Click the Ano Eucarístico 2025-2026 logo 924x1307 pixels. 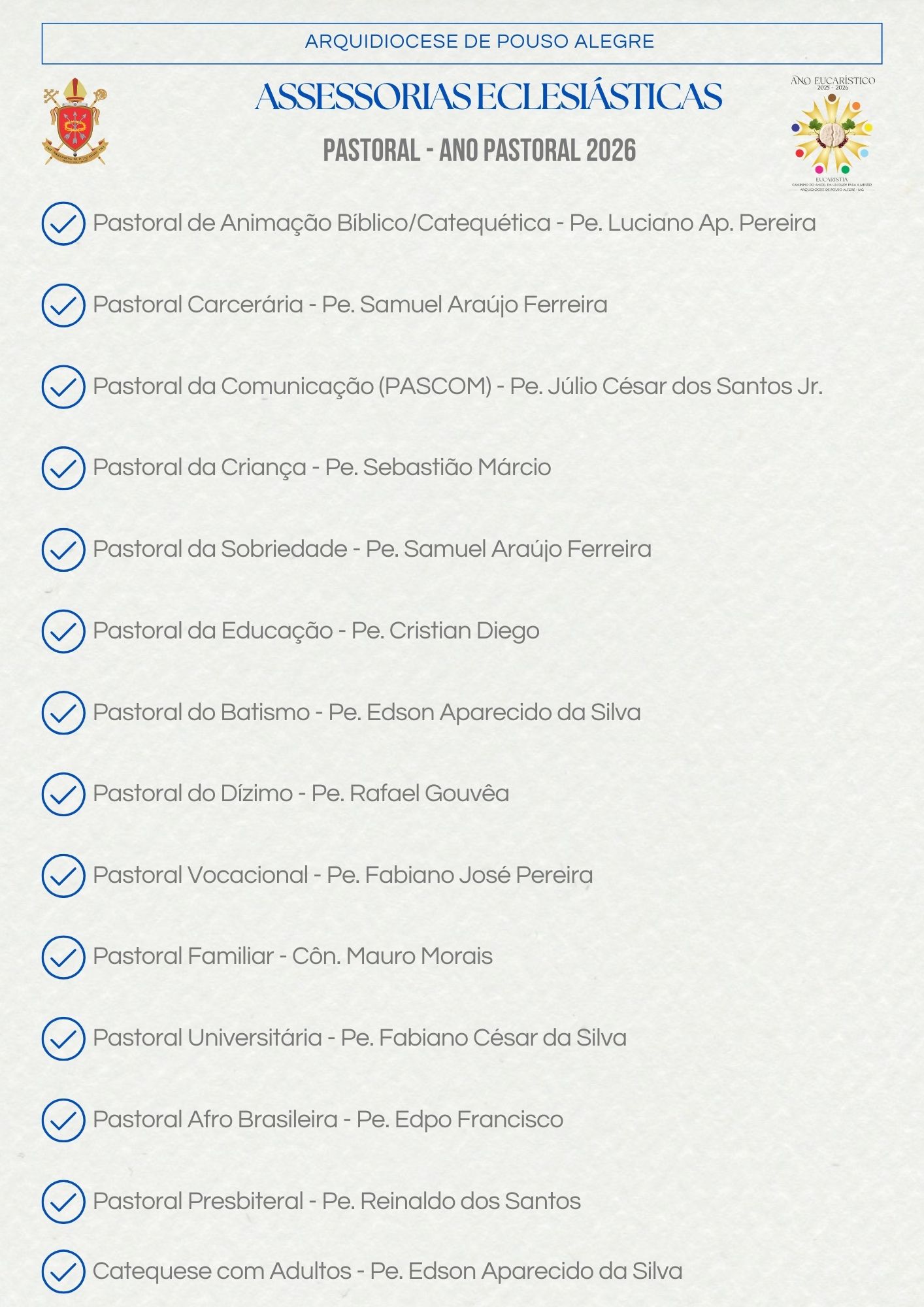[832, 134]
